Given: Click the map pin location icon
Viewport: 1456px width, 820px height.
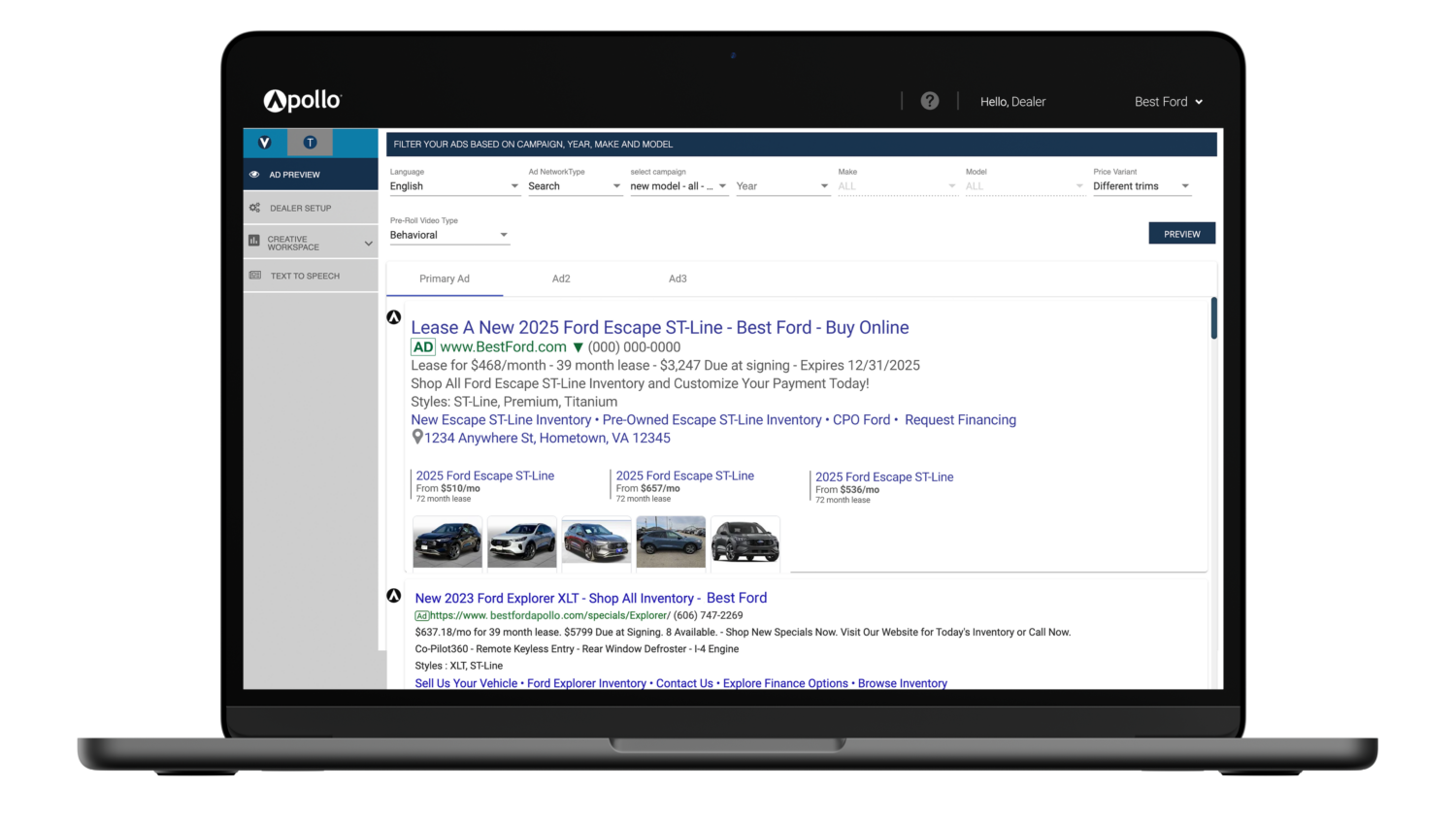Looking at the screenshot, I should (x=417, y=438).
